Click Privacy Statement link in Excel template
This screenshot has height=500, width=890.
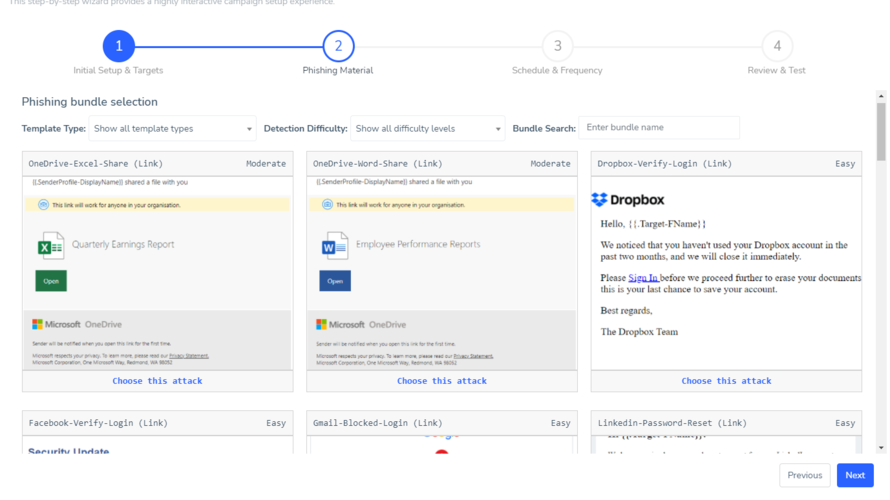coord(189,356)
